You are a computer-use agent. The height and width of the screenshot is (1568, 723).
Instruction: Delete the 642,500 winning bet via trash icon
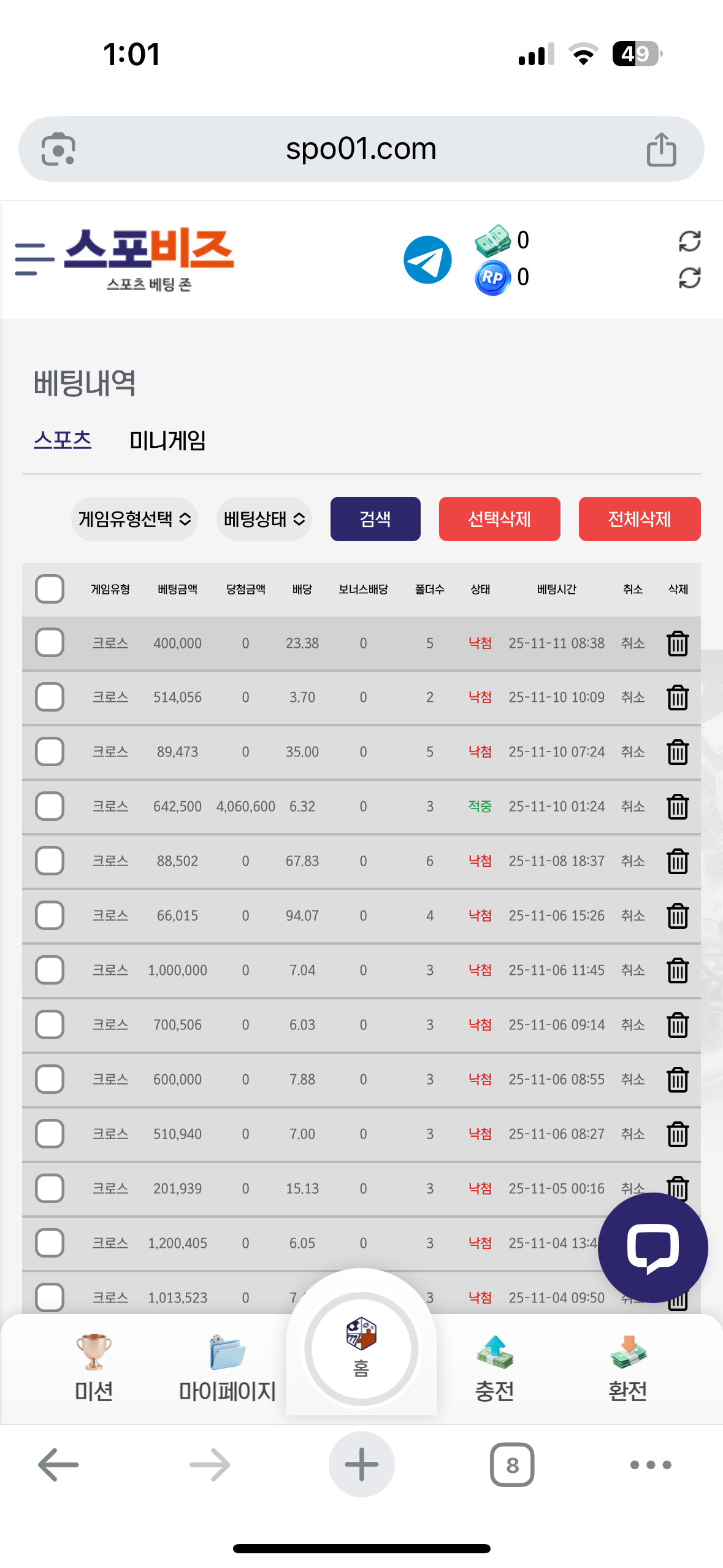click(677, 807)
